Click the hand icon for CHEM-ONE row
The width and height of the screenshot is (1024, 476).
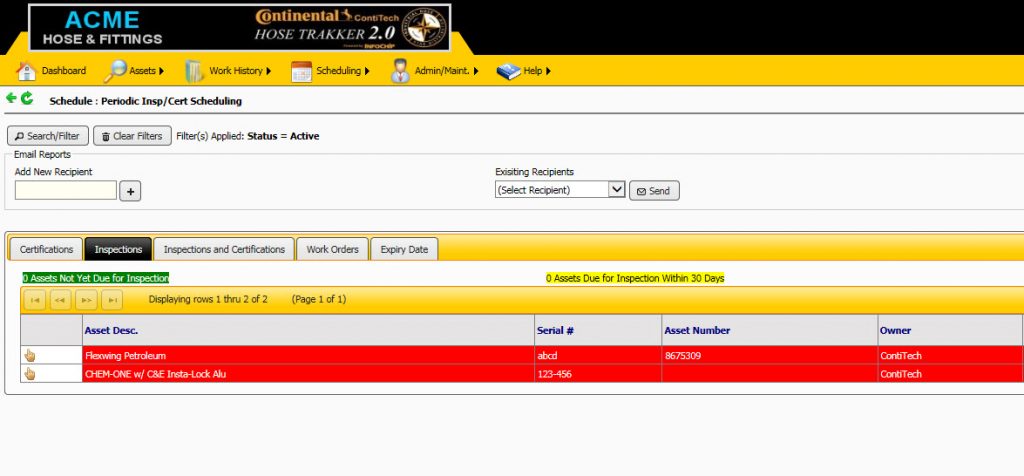coord(29,374)
